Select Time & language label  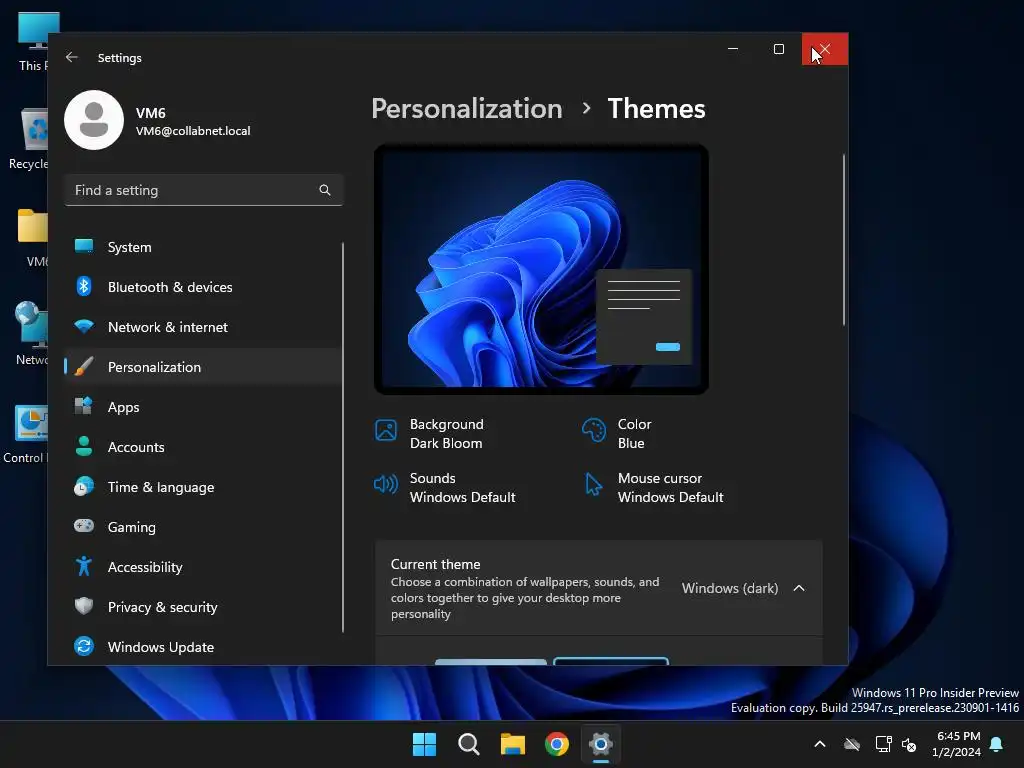161,487
